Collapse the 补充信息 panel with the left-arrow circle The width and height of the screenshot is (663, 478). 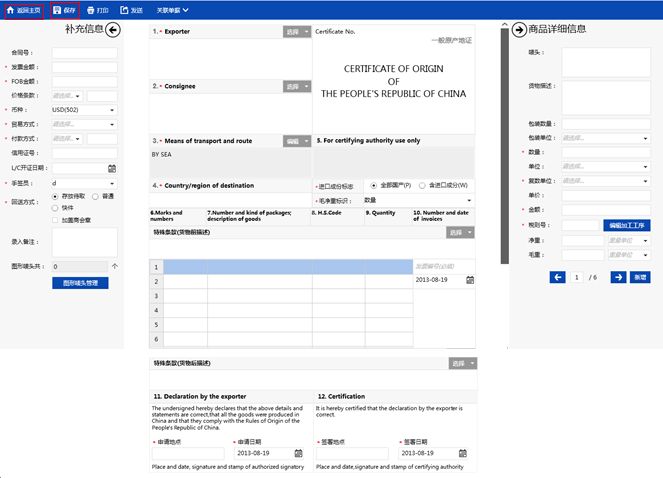(x=113, y=30)
